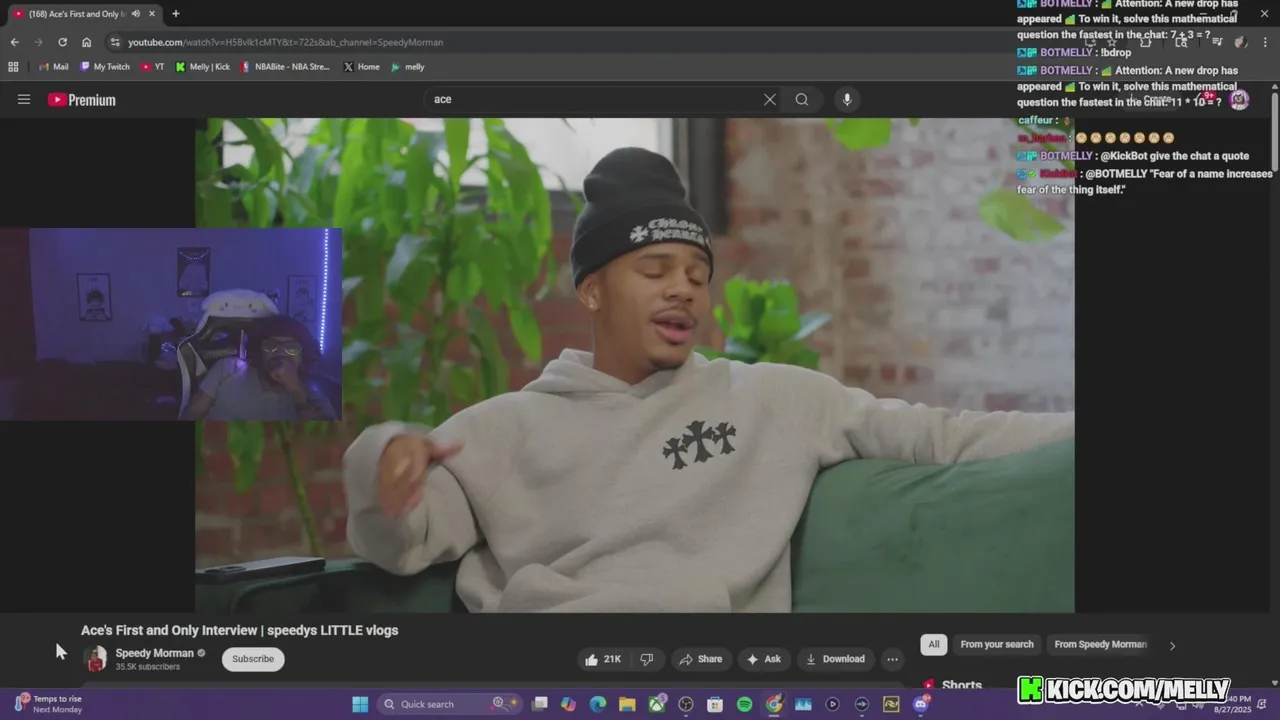Close the Ace's First and Only tab
Image resolution: width=1280 pixels, height=720 pixels.
pyautogui.click(x=151, y=13)
